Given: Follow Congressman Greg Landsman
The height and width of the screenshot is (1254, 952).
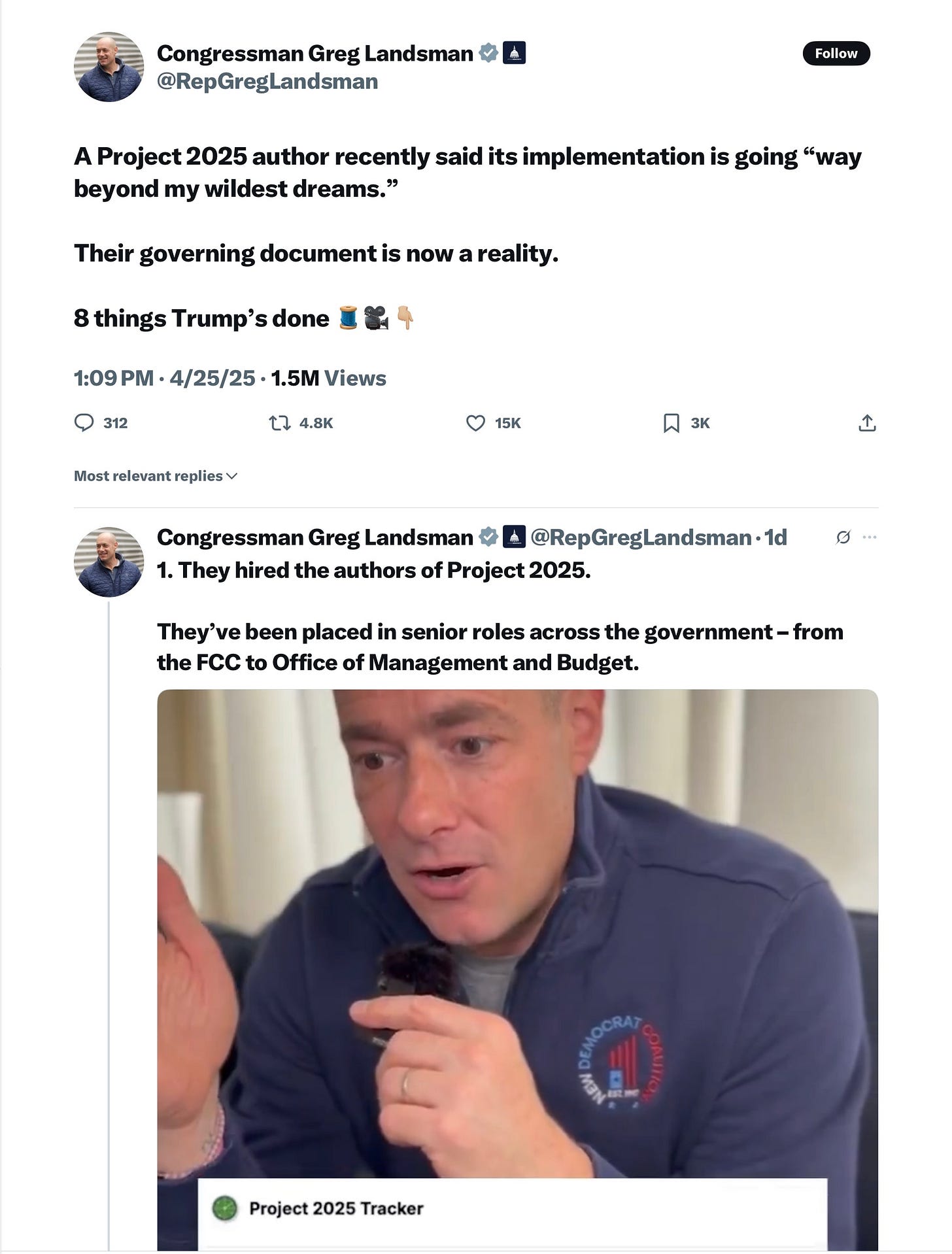Looking at the screenshot, I should [x=836, y=54].
